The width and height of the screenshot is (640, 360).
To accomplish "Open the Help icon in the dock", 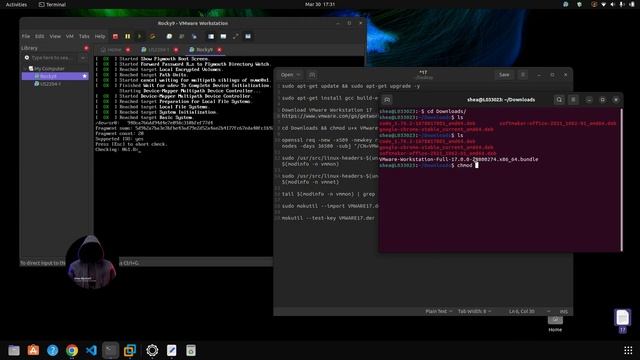I will 52,350.
